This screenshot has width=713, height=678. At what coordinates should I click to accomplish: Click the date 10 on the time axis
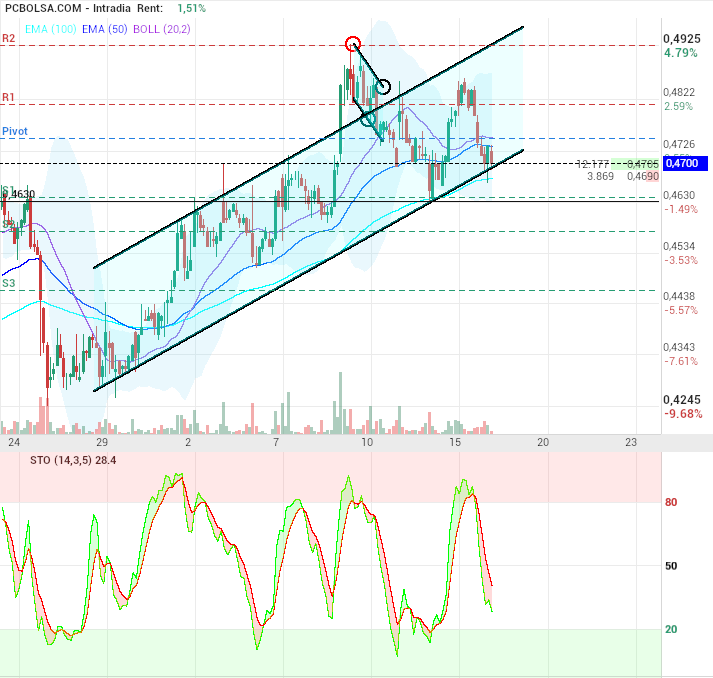pyautogui.click(x=366, y=441)
